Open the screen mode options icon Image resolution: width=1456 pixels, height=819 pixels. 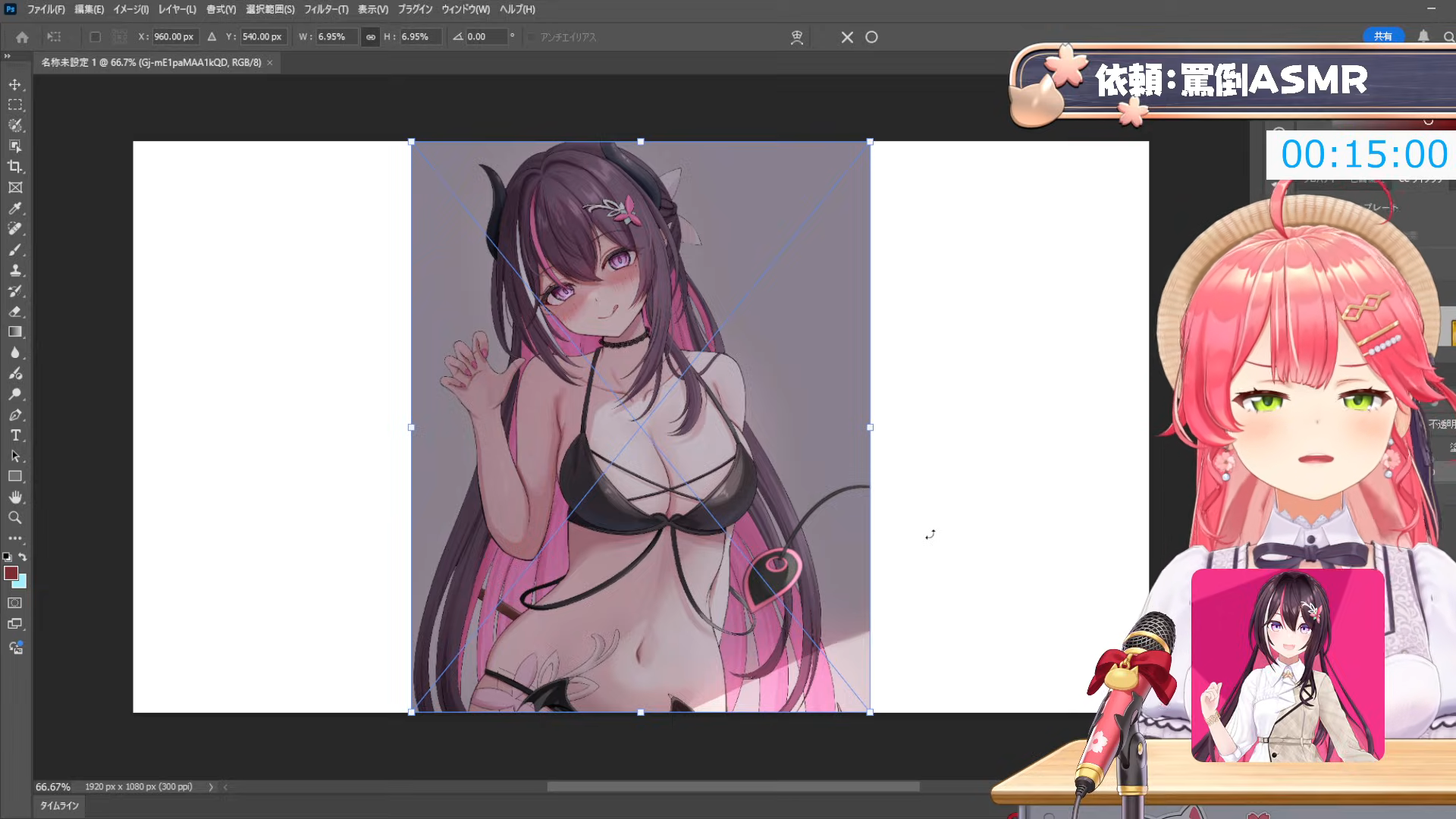coord(14,624)
